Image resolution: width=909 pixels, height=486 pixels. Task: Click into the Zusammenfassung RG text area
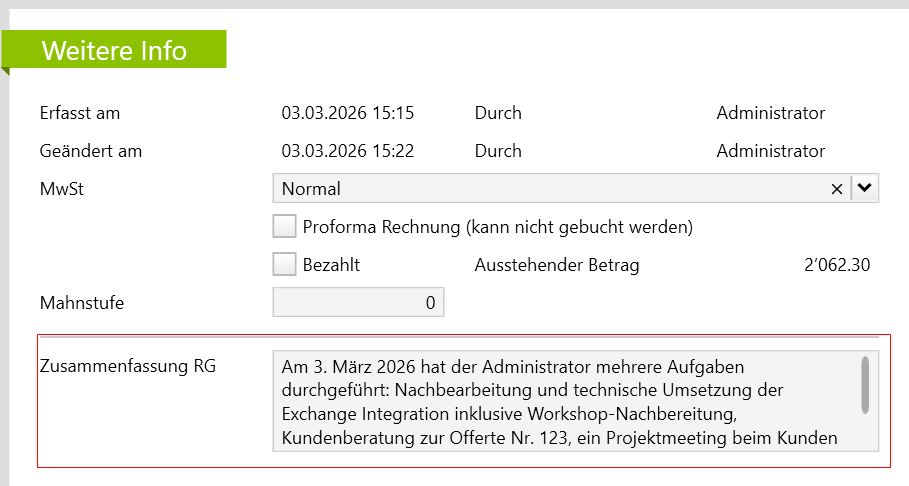[x=560, y=402]
